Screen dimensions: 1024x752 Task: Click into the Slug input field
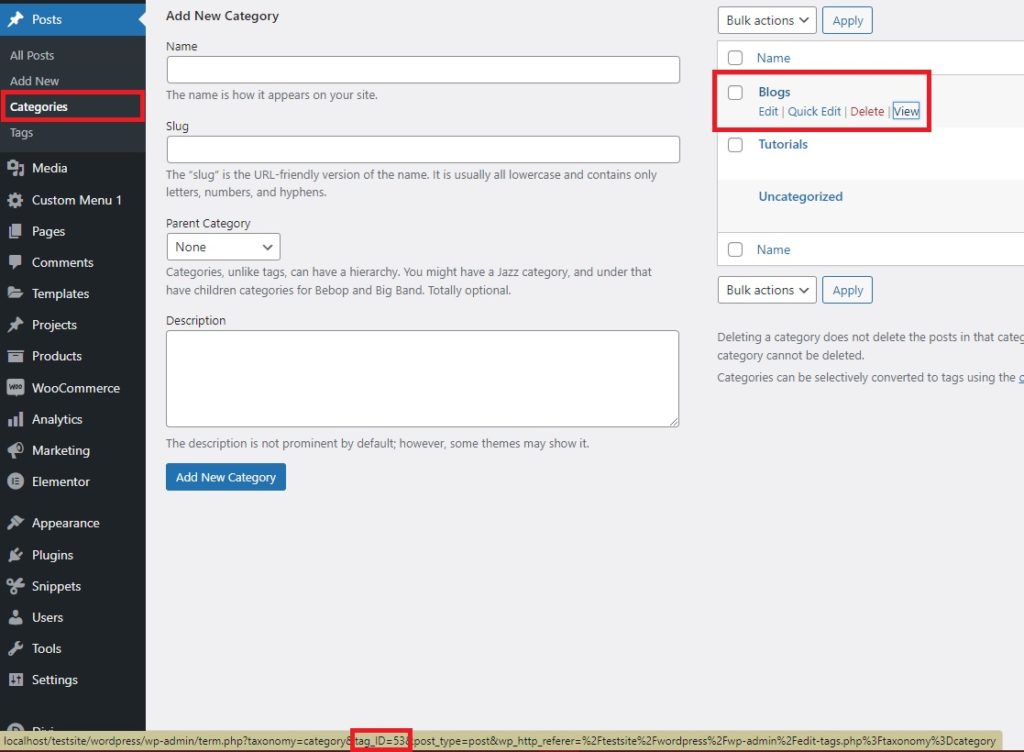pyautogui.click(x=423, y=149)
